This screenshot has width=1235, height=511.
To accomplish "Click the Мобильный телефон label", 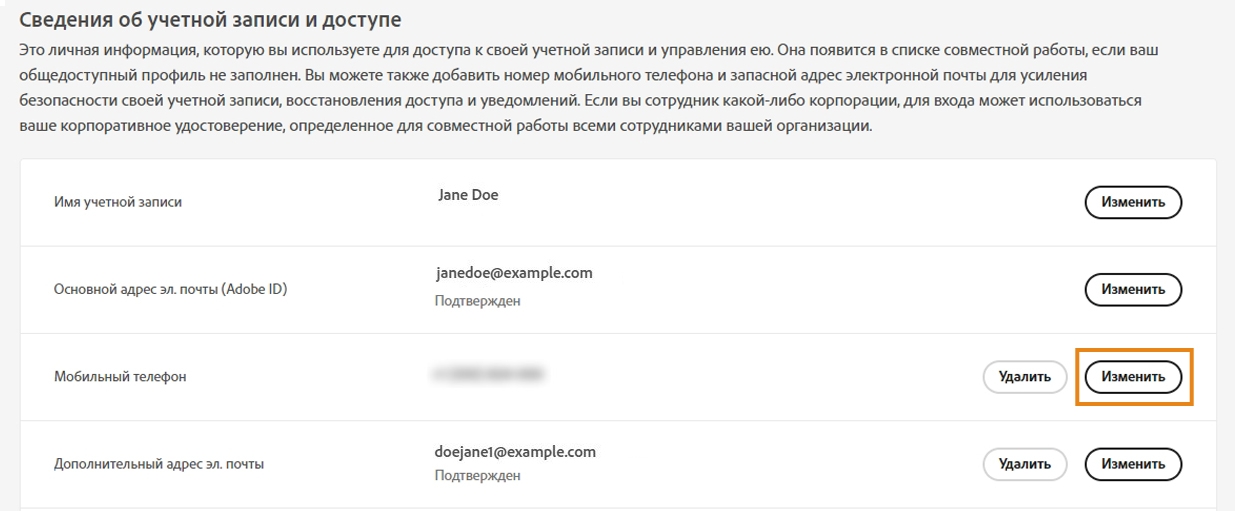I will point(120,377).
